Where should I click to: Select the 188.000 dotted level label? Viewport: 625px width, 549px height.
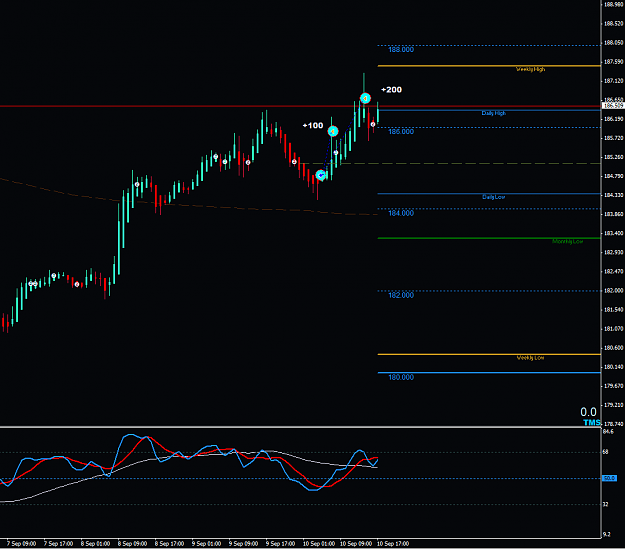click(x=401, y=50)
